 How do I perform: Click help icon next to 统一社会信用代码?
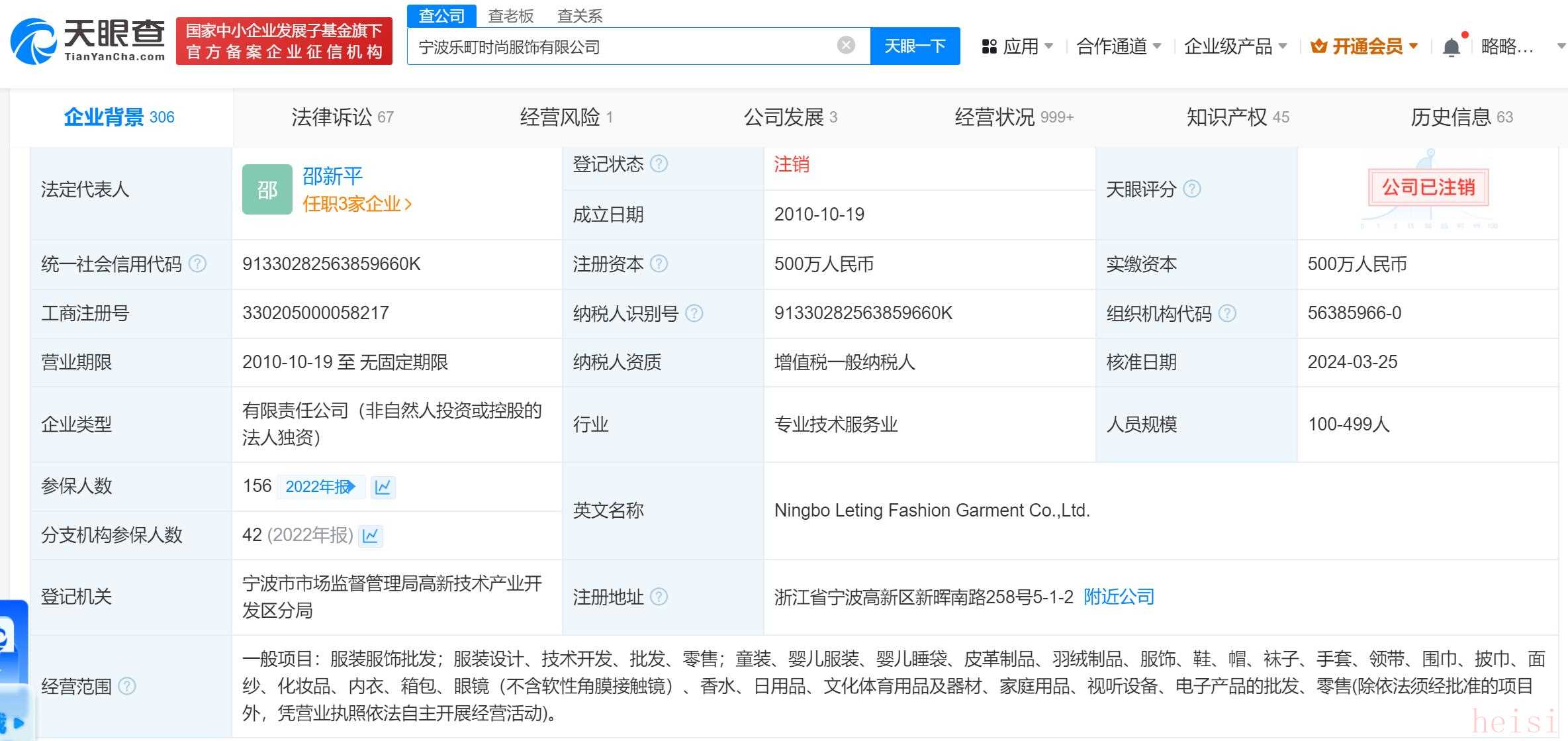(x=197, y=264)
